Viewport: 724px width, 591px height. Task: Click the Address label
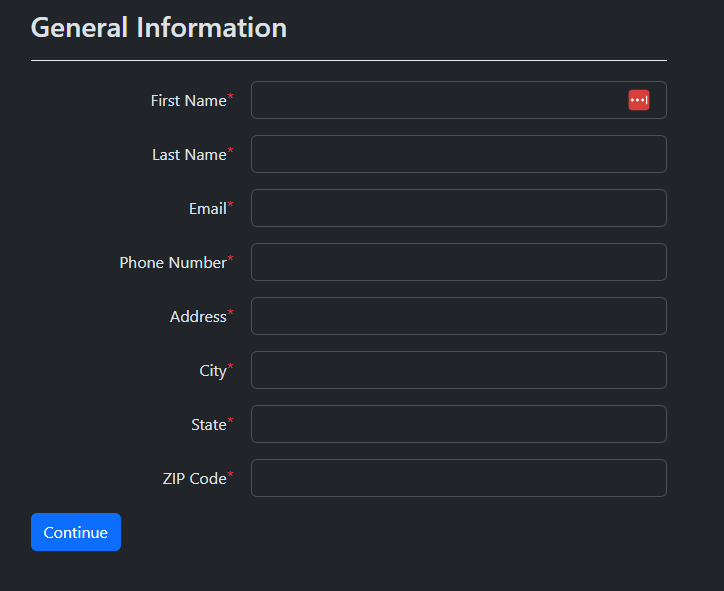pyautogui.click(x=198, y=317)
